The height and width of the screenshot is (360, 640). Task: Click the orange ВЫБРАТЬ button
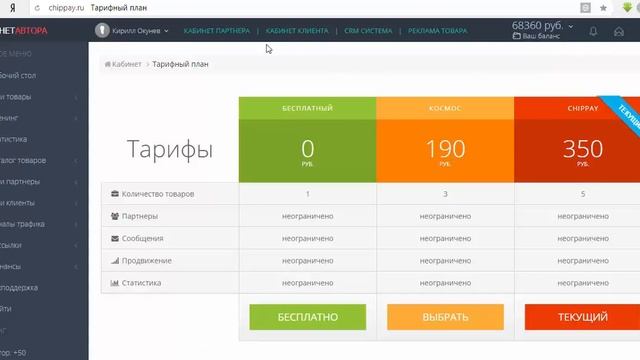pyautogui.click(x=445, y=317)
